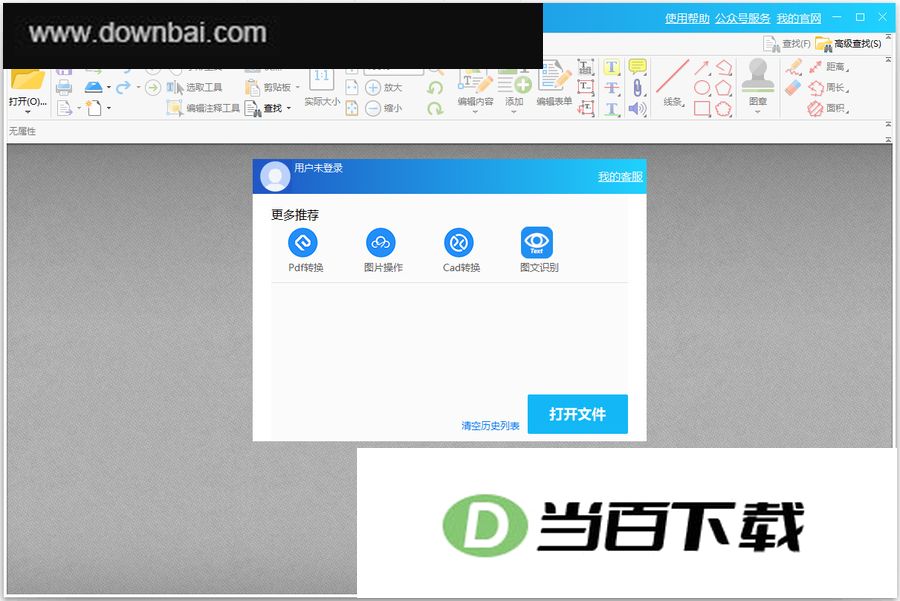Open the 我的官网 link
Screen dimensions: 900x601
coord(798,18)
